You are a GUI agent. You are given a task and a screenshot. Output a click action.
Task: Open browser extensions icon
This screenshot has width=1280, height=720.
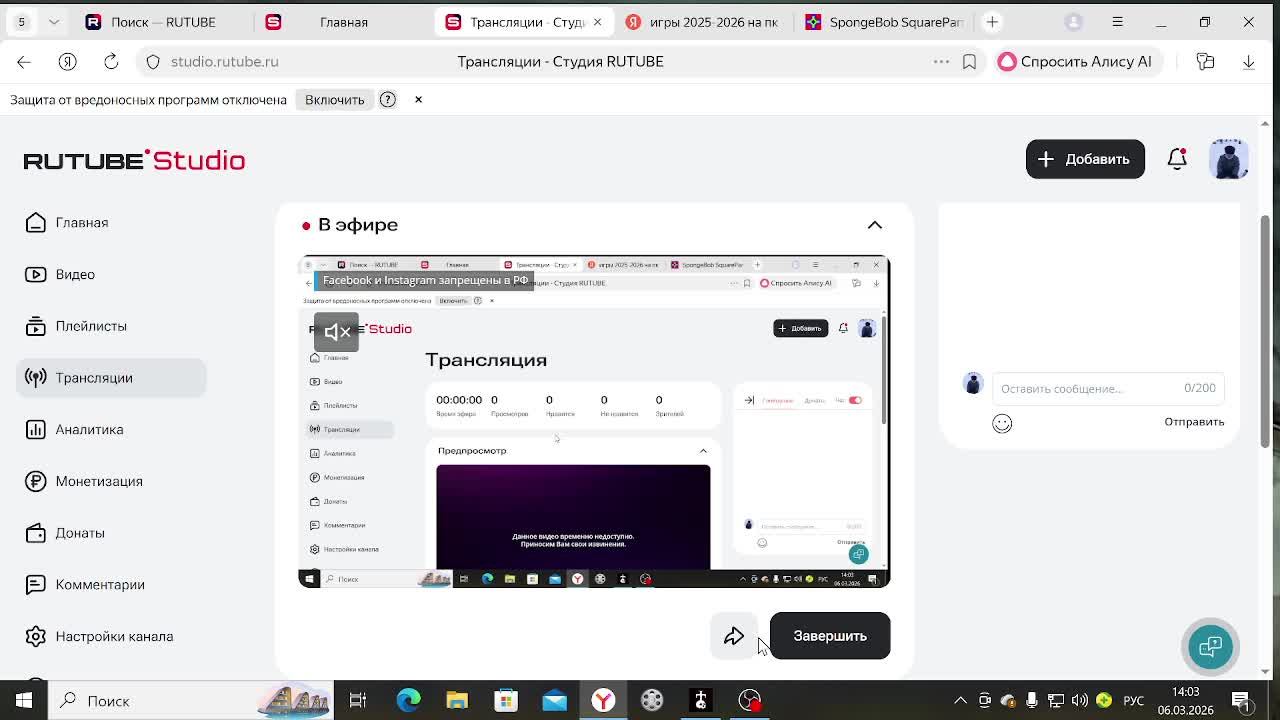pyautogui.click(x=1205, y=62)
